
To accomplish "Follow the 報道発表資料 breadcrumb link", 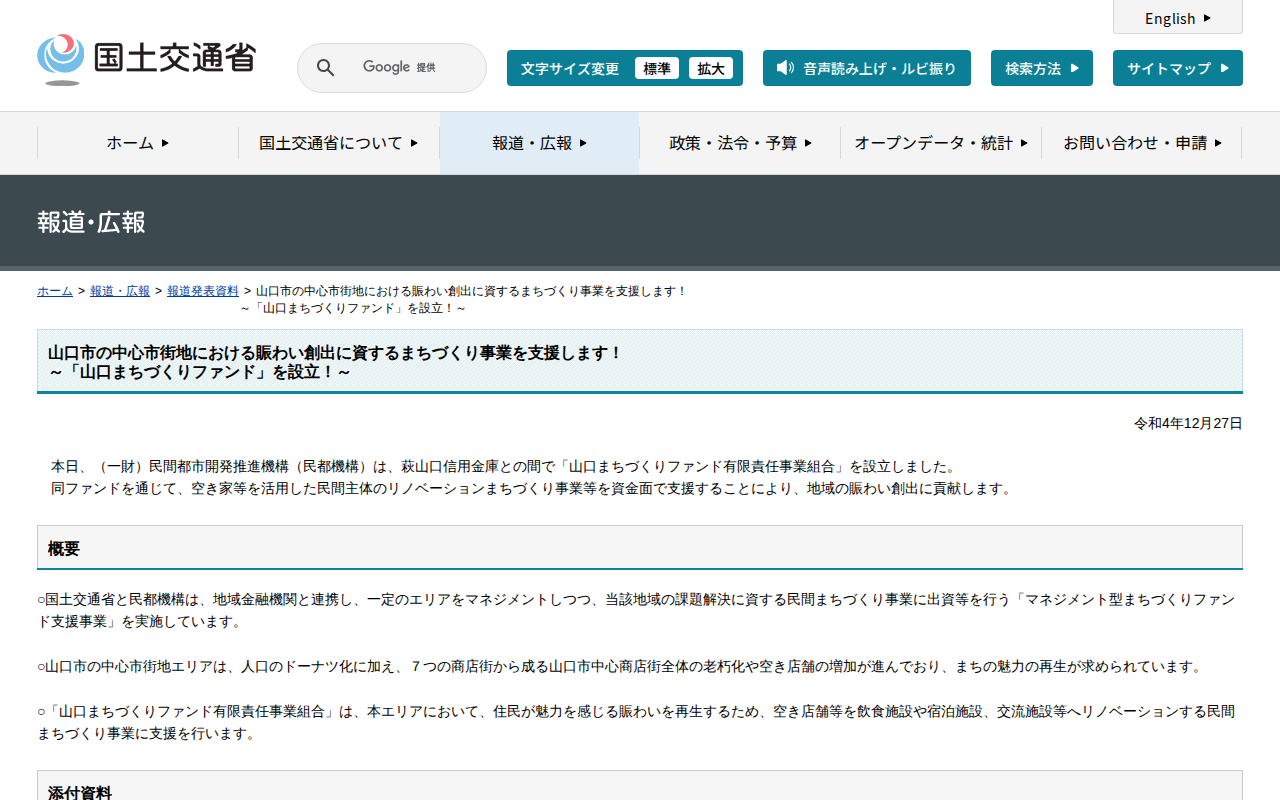I will (203, 291).
